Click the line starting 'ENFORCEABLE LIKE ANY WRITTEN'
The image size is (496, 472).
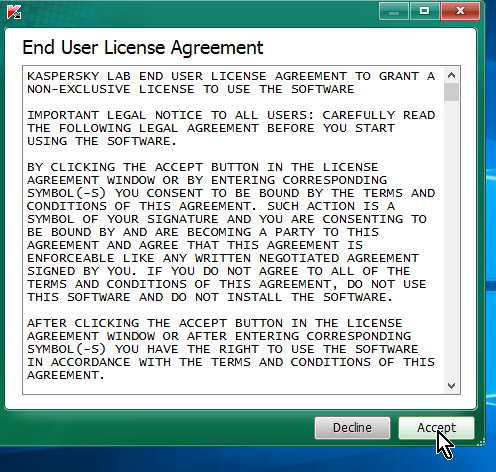tap(223, 258)
